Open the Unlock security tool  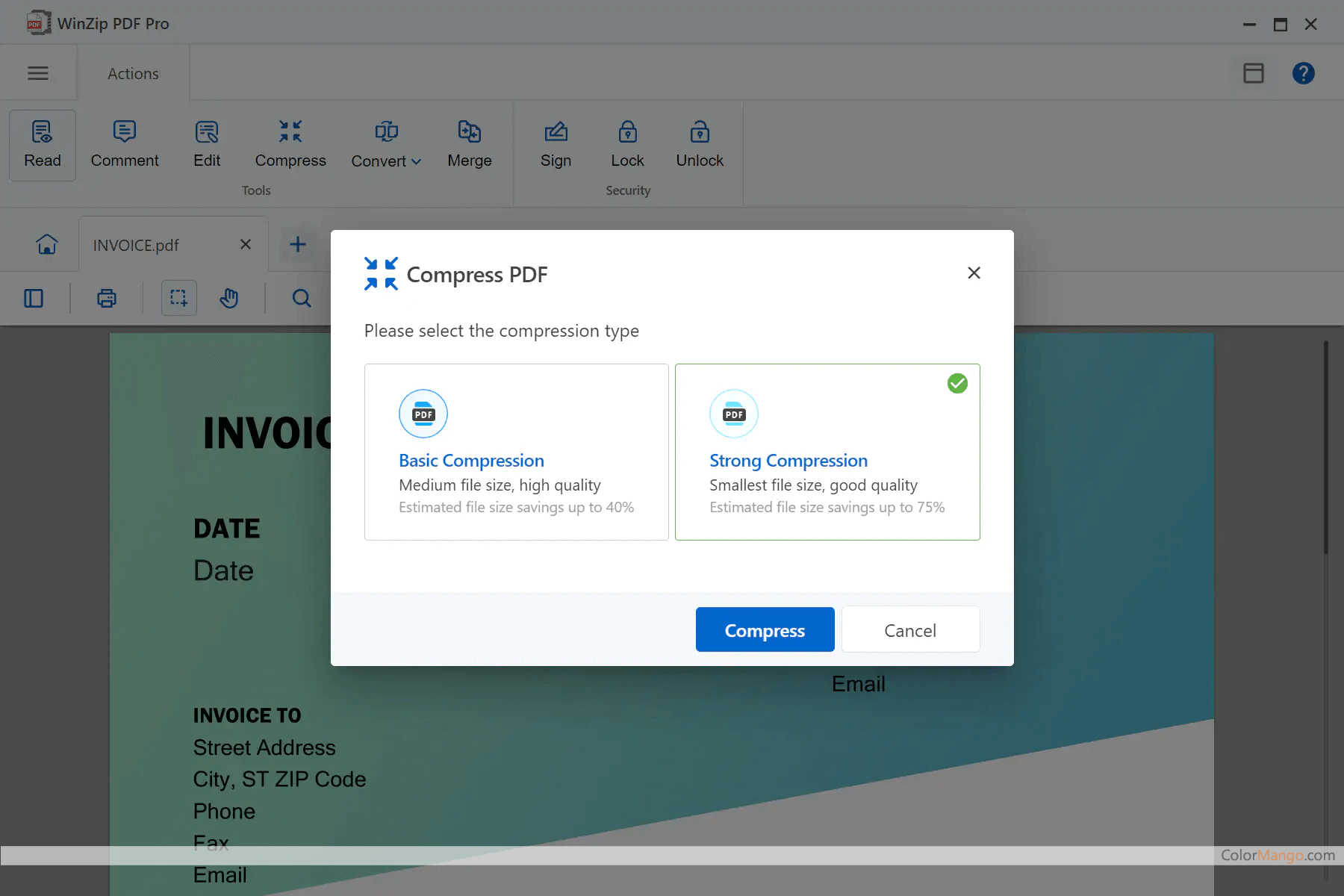click(x=699, y=145)
